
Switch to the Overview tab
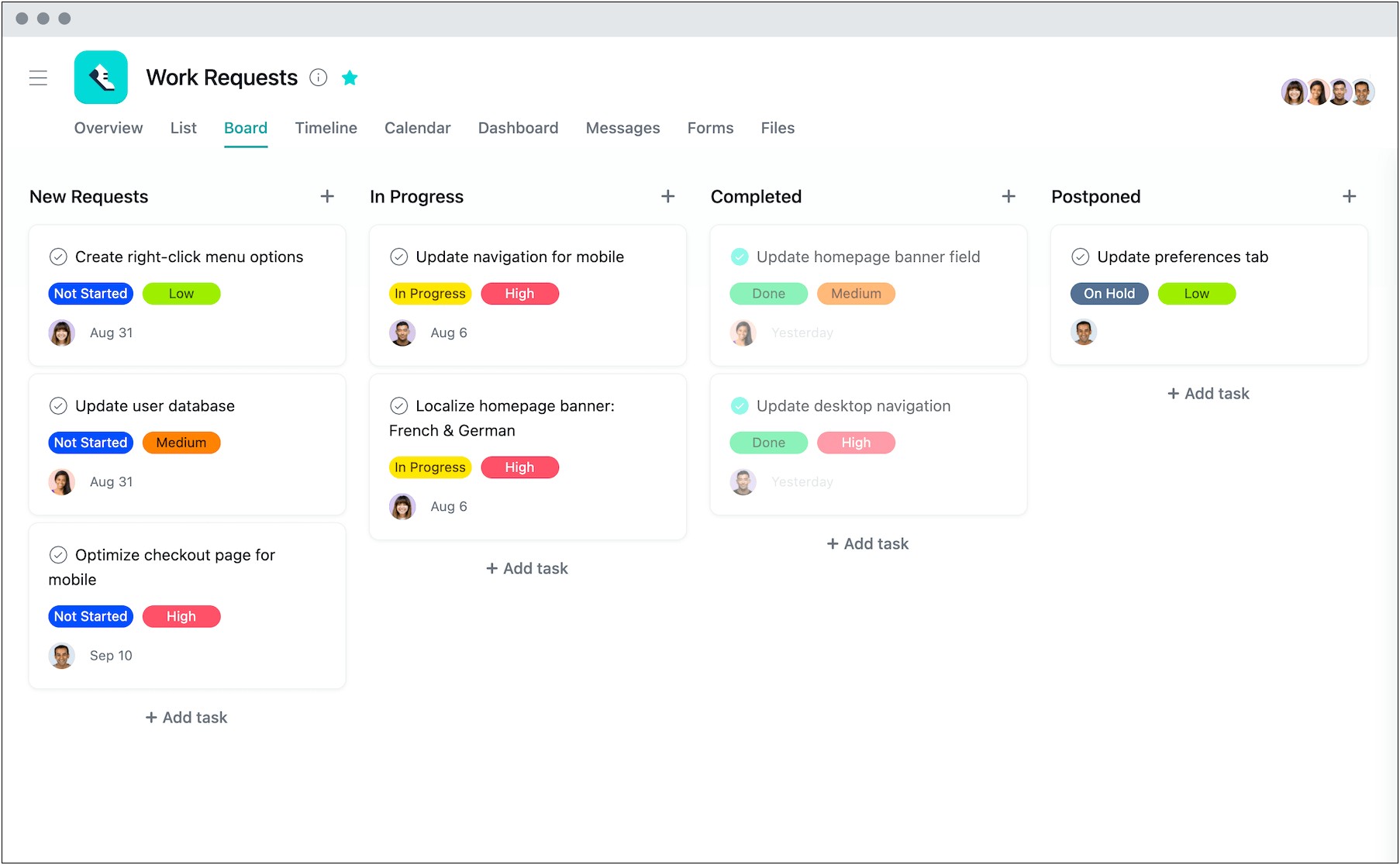(x=109, y=128)
